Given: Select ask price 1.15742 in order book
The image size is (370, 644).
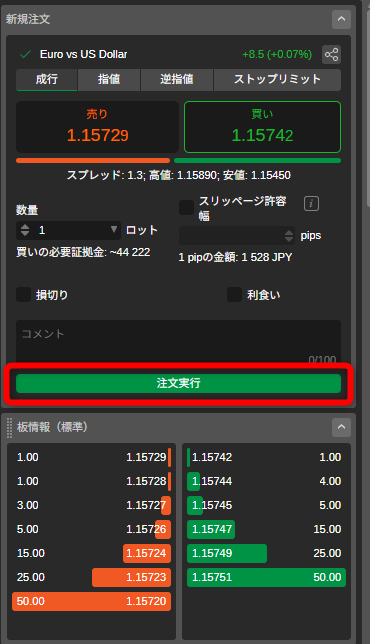Looking at the screenshot, I should pos(212,457).
